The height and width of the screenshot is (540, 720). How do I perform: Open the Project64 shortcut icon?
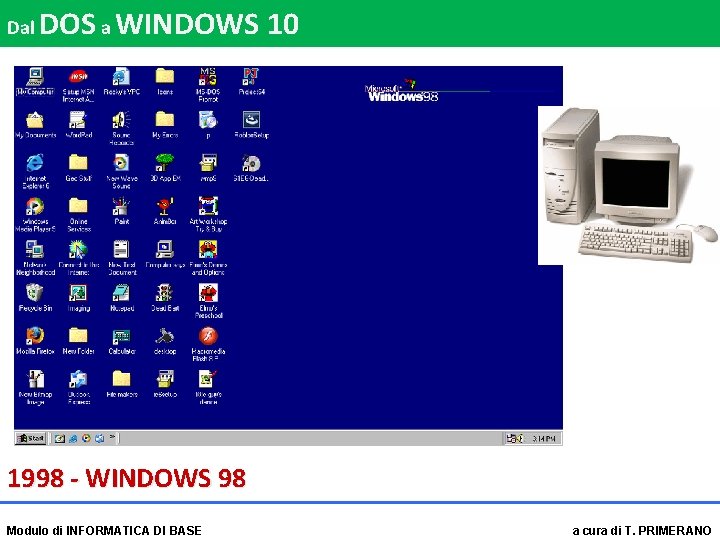(x=251, y=81)
